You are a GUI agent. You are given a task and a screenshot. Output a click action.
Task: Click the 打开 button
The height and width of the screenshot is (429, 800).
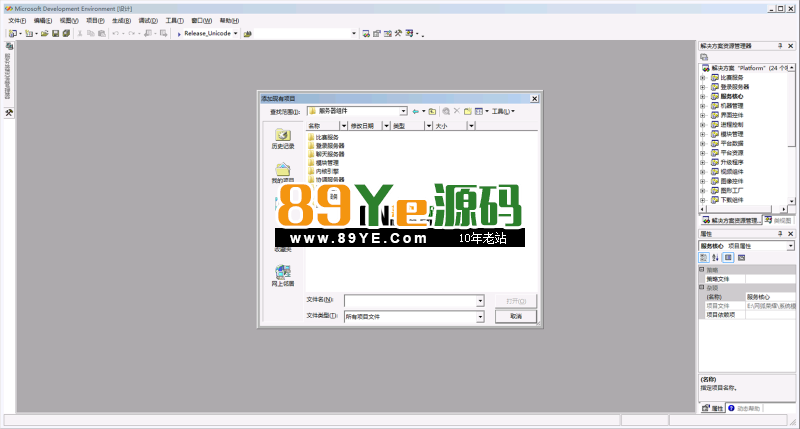pos(516,301)
